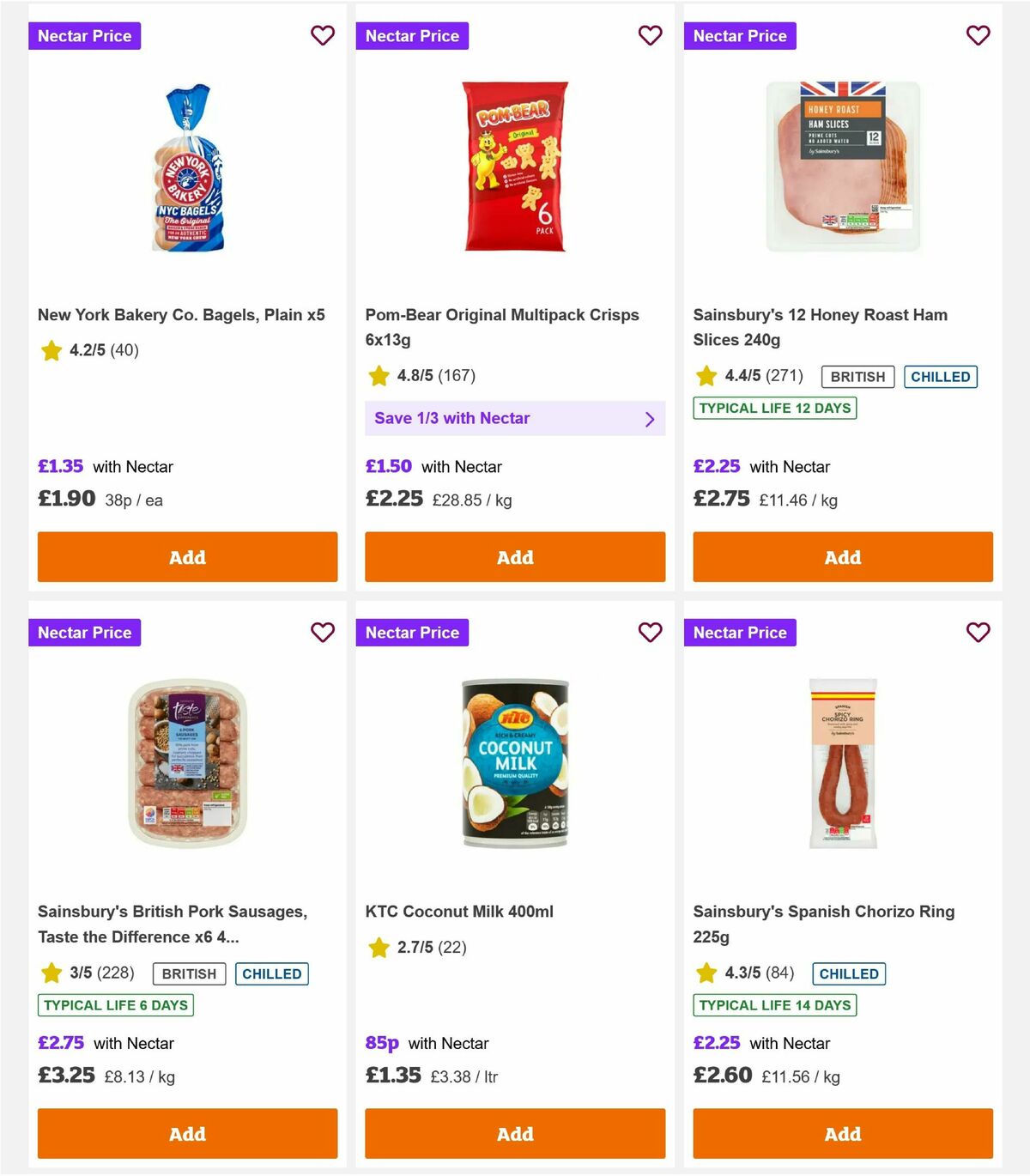Image resolution: width=1030 pixels, height=1176 pixels.
Task: Expand the Save 1/3 with Nectar offer
Action: pyautogui.click(x=515, y=418)
